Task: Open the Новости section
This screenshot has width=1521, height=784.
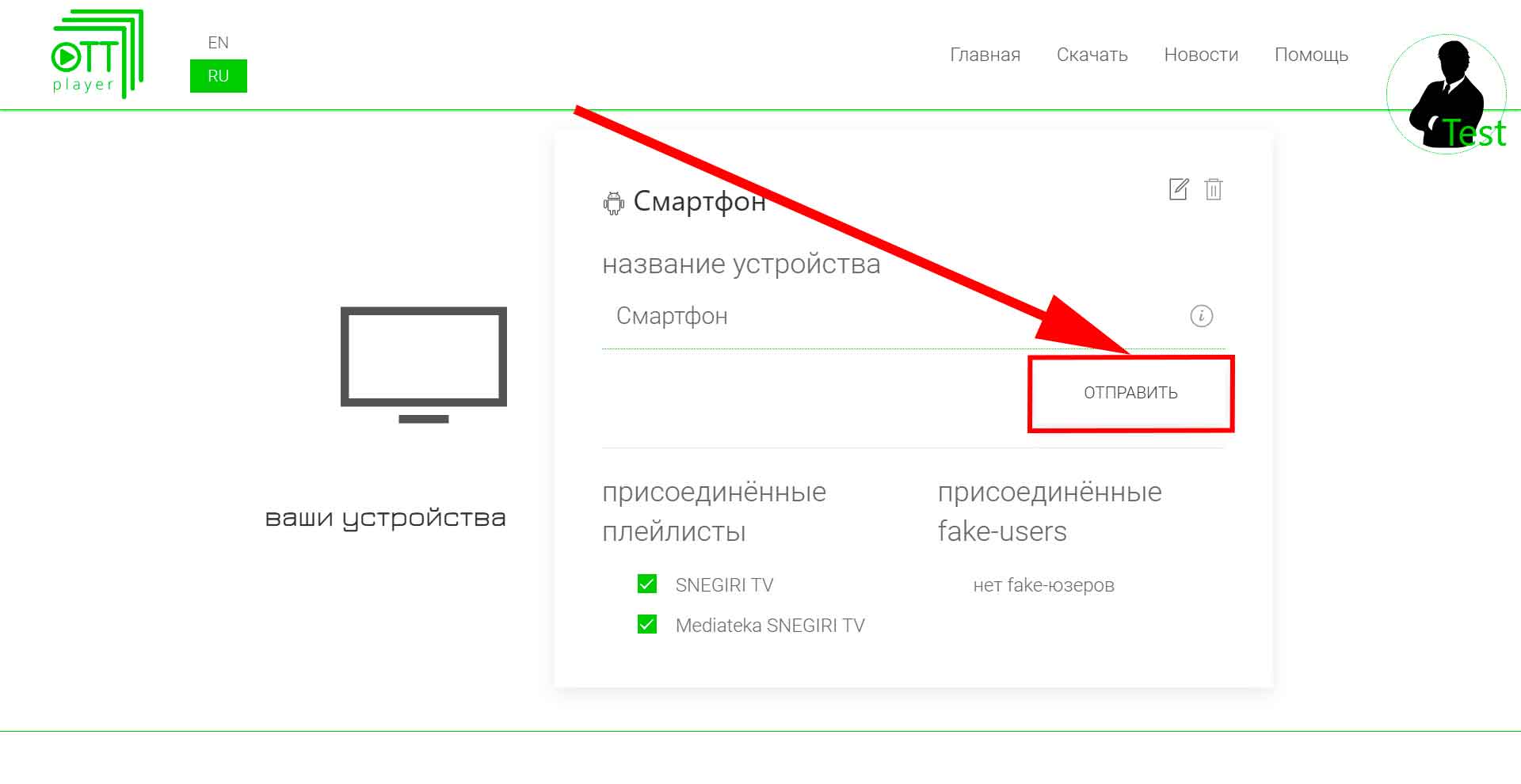Action: pos(1201,55)
